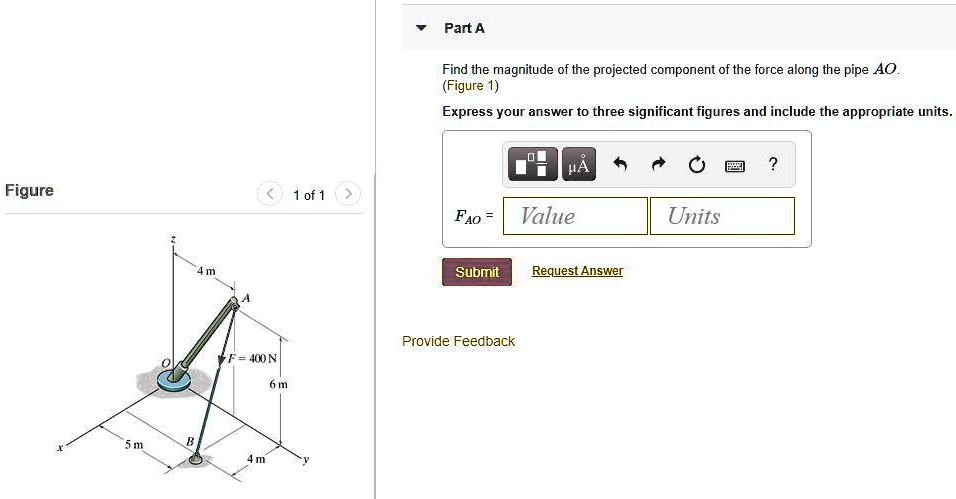
Task: Go to the previous figure chevron
Action: click(x=270, y=194)
